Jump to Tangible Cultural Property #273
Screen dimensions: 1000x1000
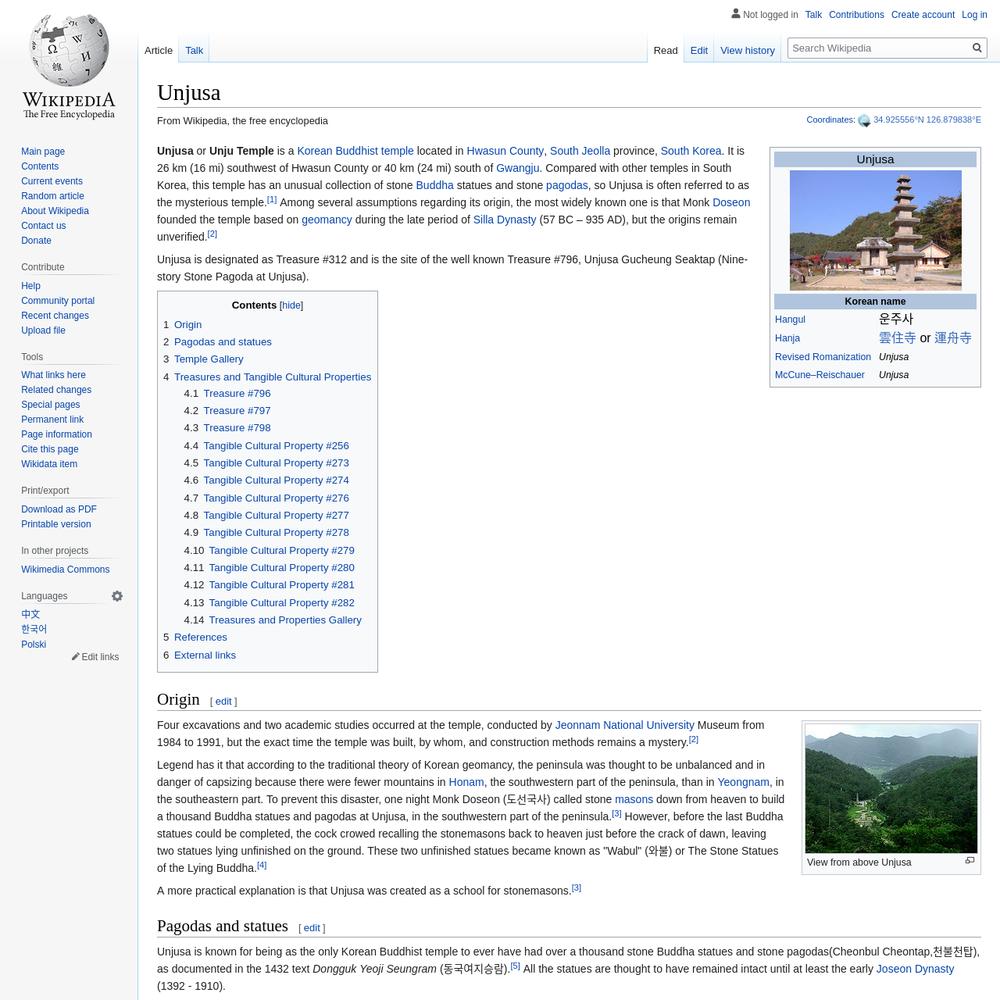pyautogui.click(x=276, y=463)
